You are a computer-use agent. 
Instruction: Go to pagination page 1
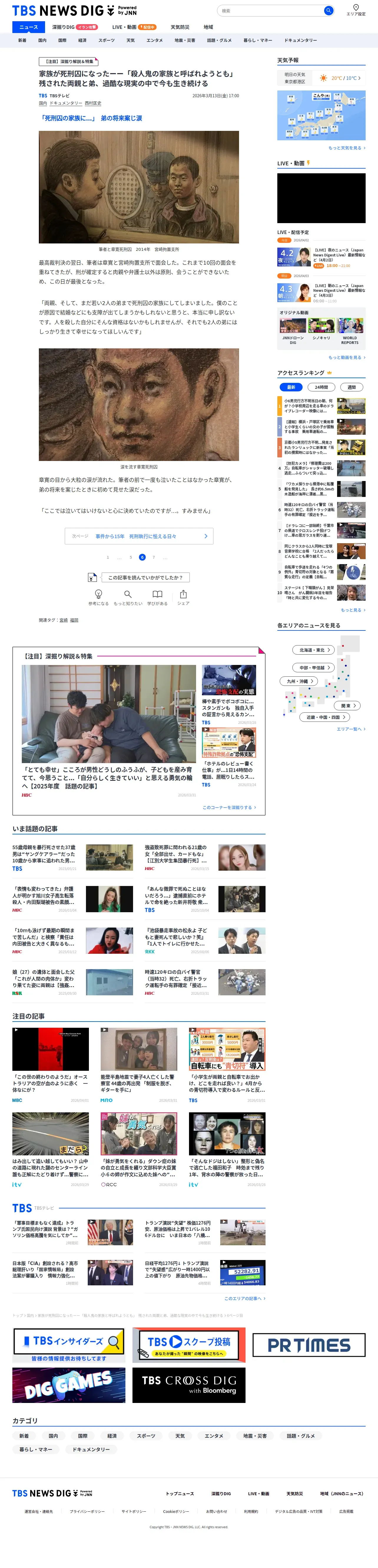pyautogui.click(x=107, y=558)
